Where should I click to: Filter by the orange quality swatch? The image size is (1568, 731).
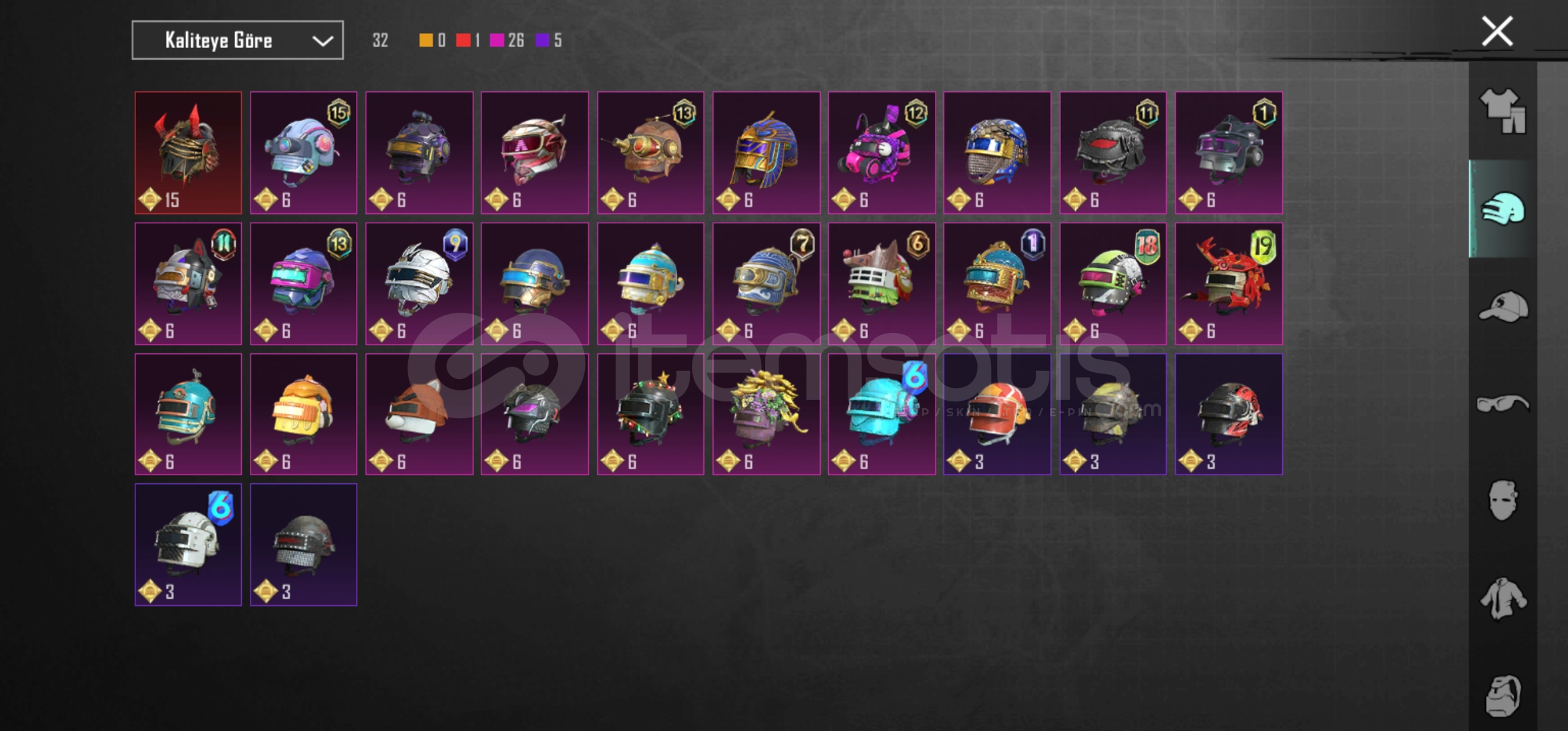[x=426, y=41]
